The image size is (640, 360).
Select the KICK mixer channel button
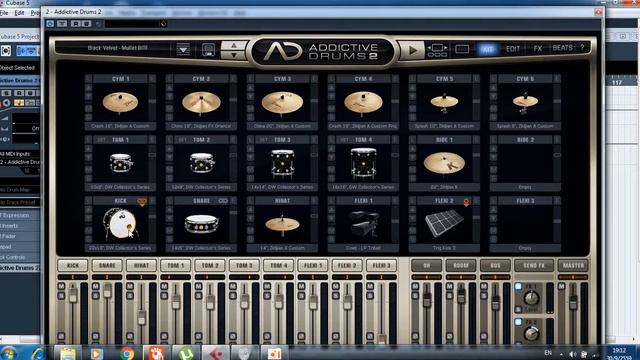[73, 265]
